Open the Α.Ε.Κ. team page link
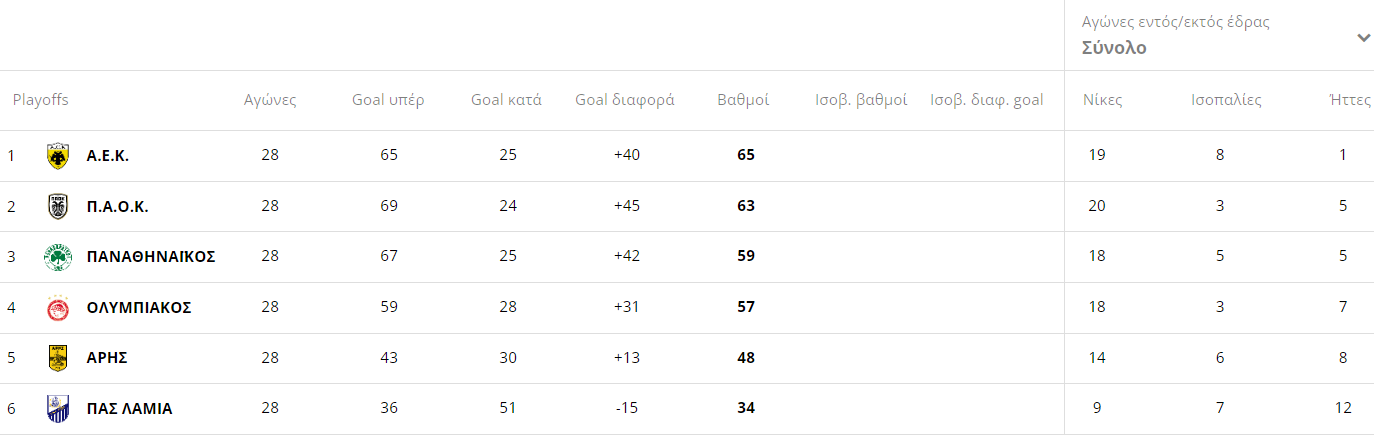 point(108,156)
